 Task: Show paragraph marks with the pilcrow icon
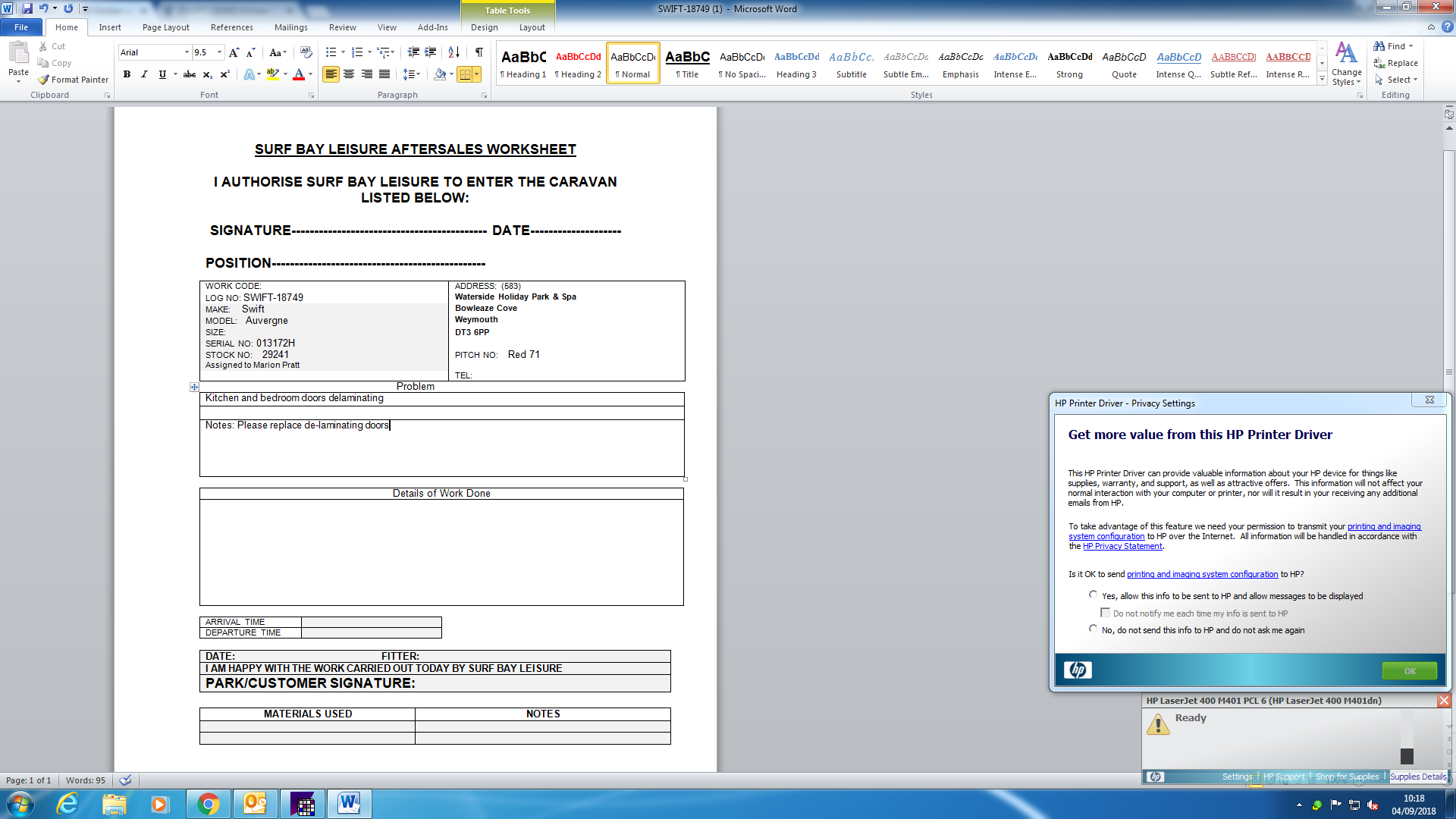coord(479,52)
